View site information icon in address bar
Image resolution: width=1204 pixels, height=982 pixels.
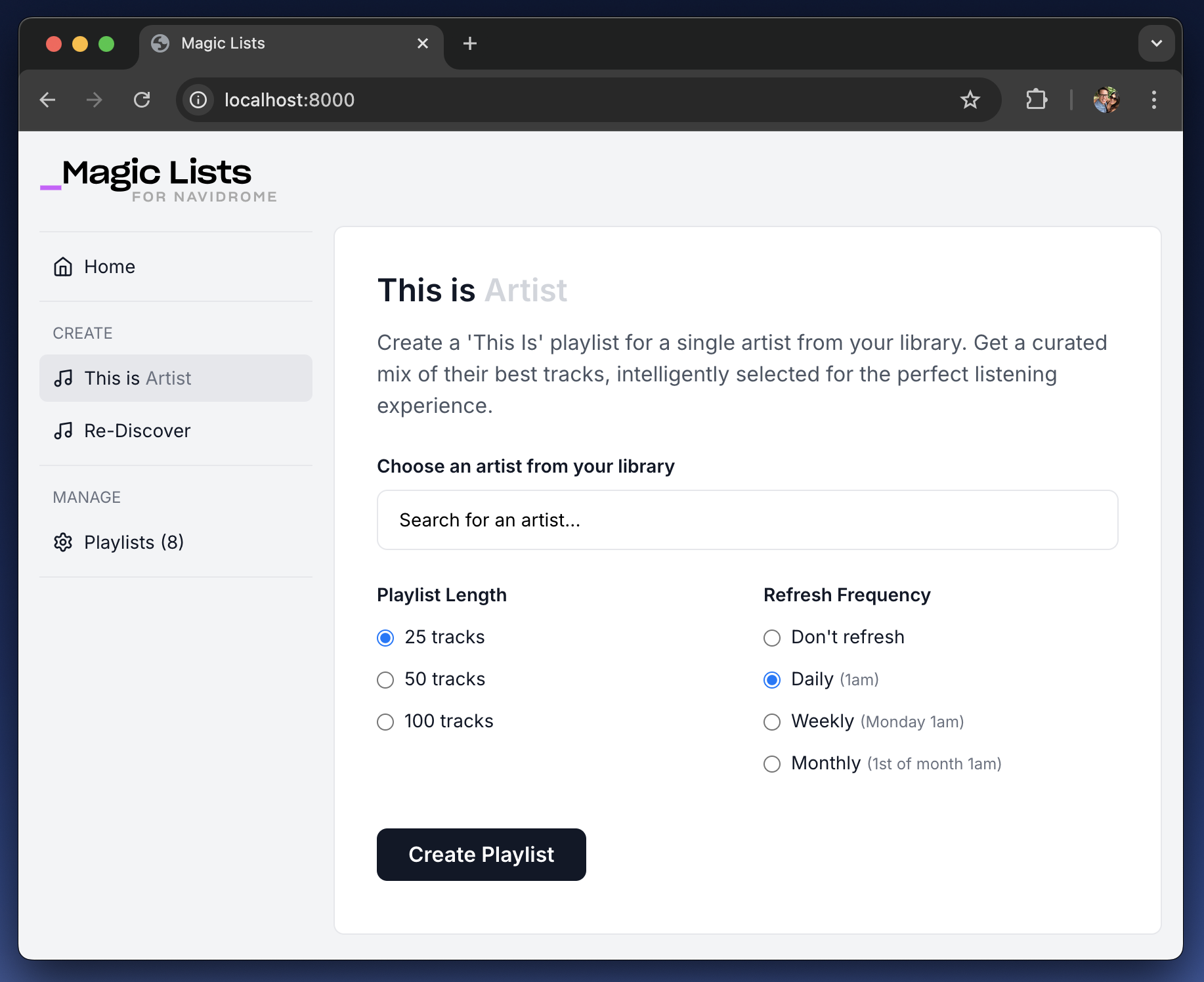[198, 100]
